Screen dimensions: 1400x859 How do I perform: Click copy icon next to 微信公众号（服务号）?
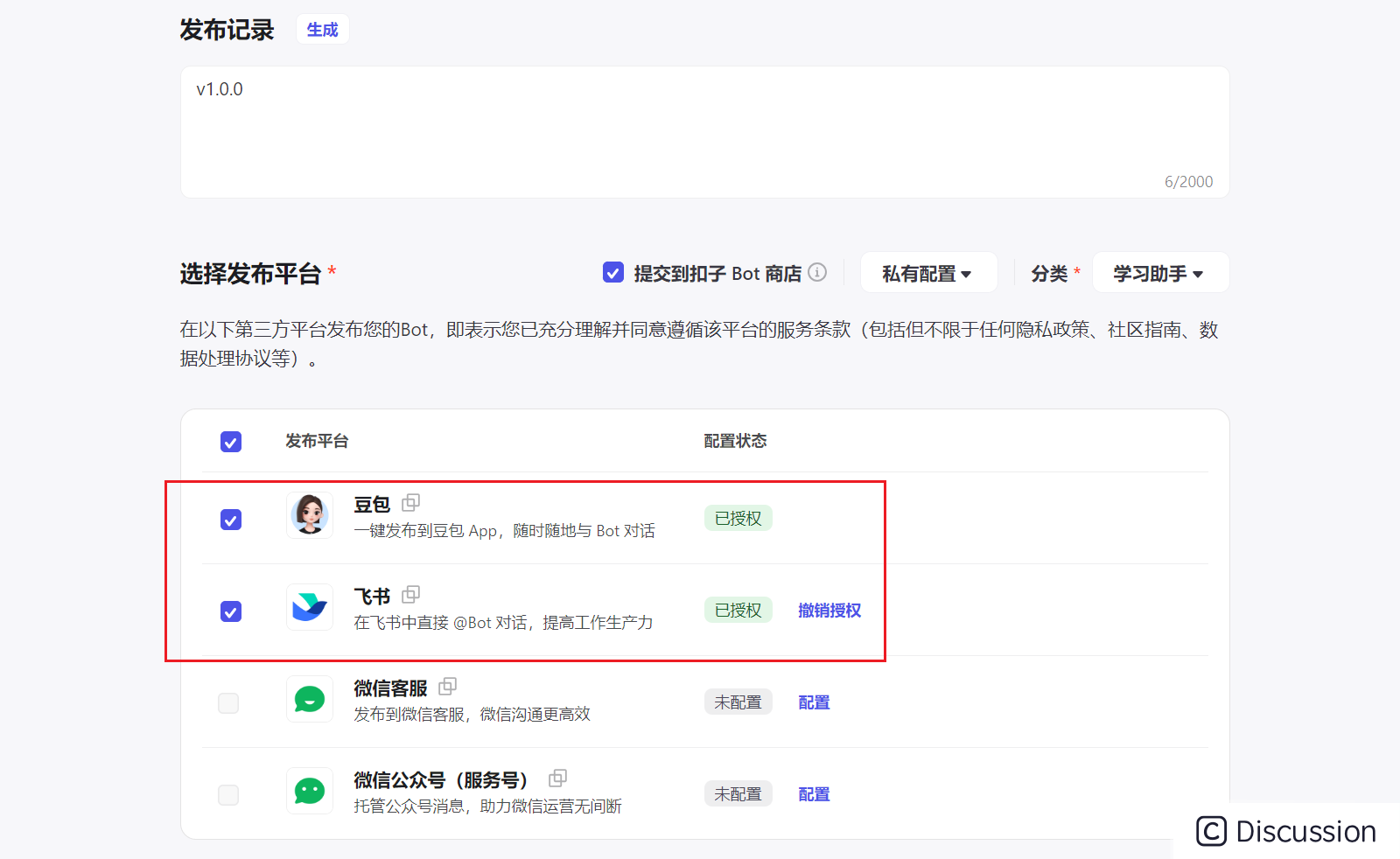tap(558, 779)
